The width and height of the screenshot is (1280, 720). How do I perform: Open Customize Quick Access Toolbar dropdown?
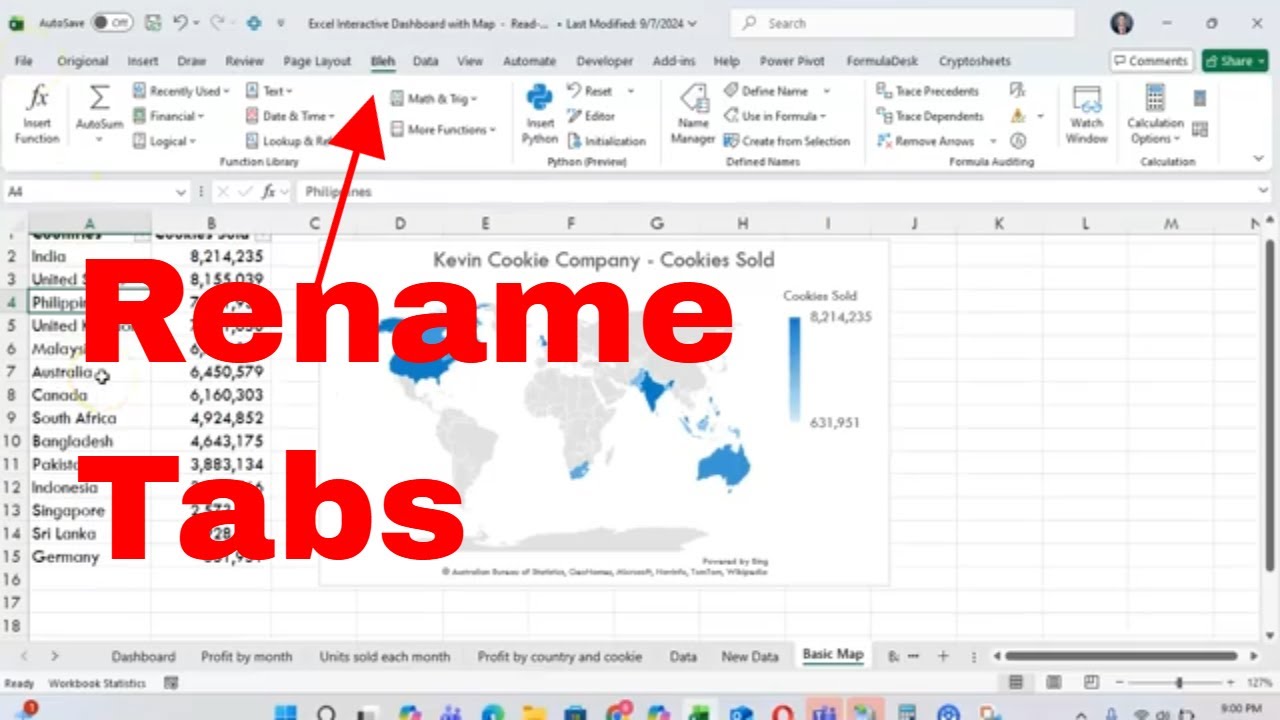click(x=280, y=22)
